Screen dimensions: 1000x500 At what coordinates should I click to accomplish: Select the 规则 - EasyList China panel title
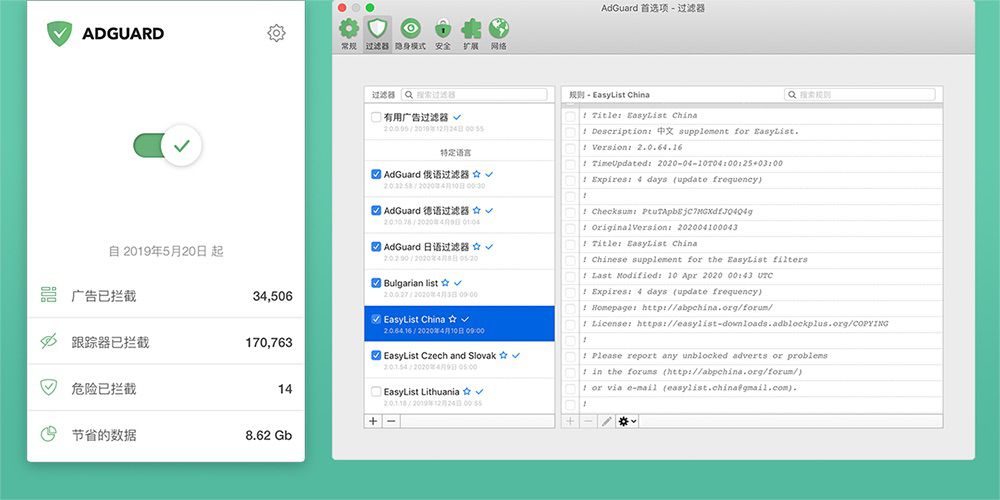click(609, 94)
